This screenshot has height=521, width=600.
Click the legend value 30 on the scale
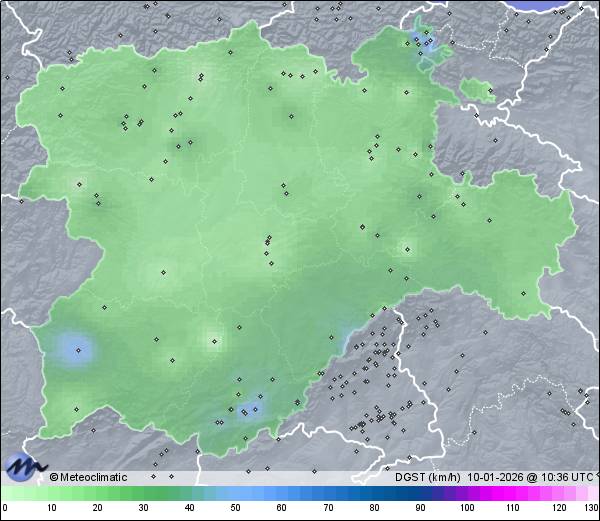tap(144, 508)
